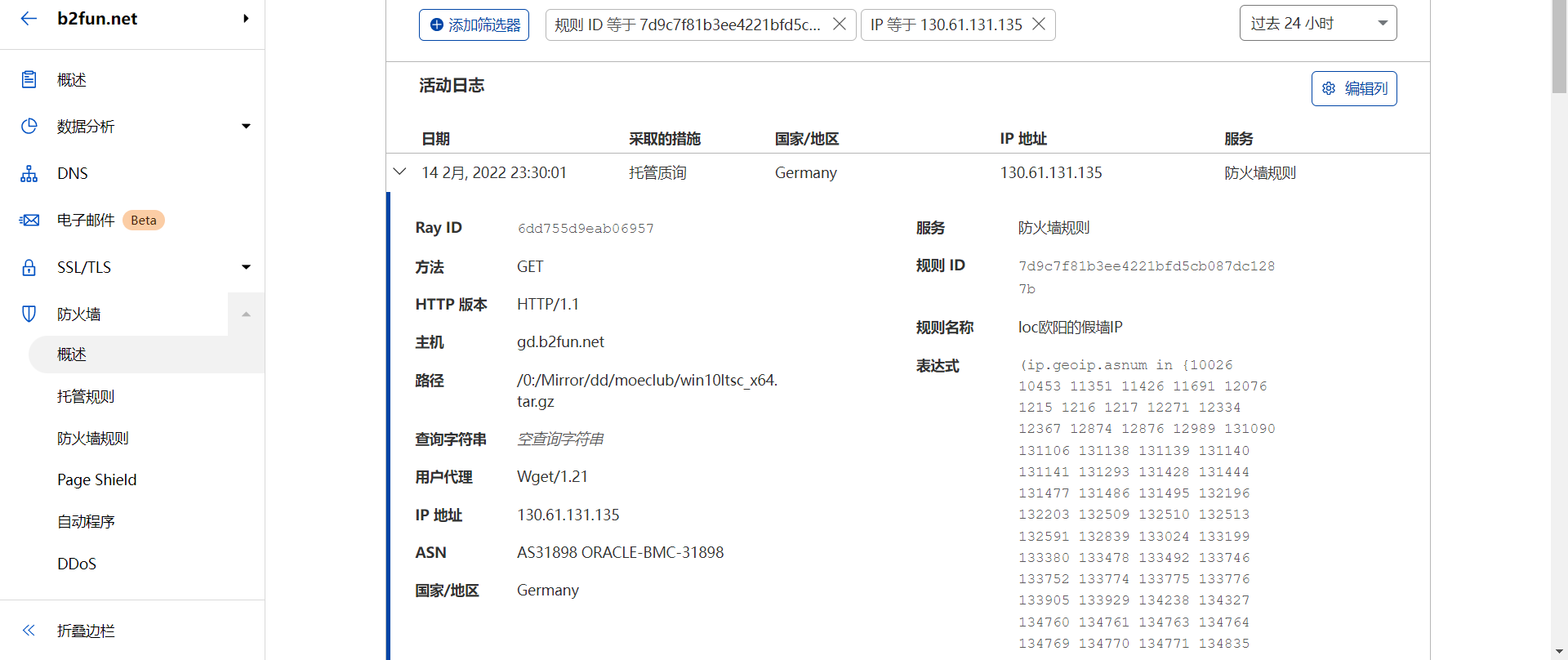Image resolution: width=1568 pixels, height=660 pixels.
Task: Click the 活动日志 heading
Action: (x=452, y=85)
